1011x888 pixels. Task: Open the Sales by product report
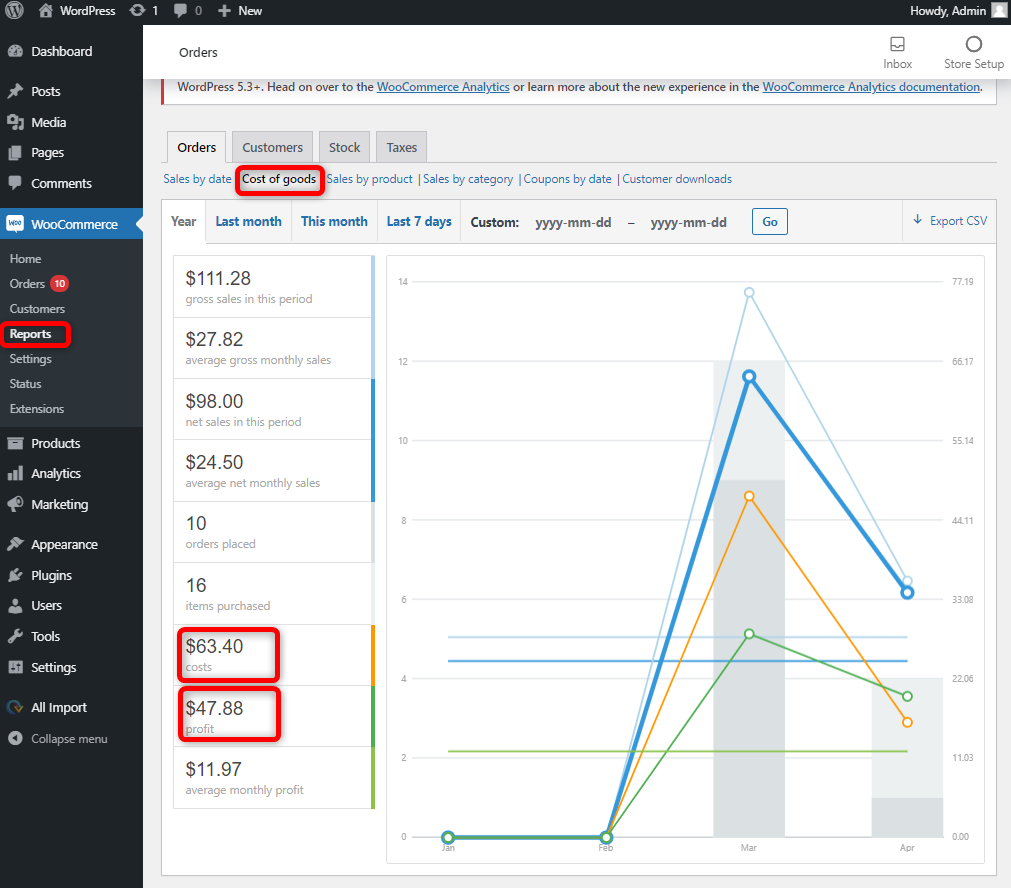coord(369,179)
